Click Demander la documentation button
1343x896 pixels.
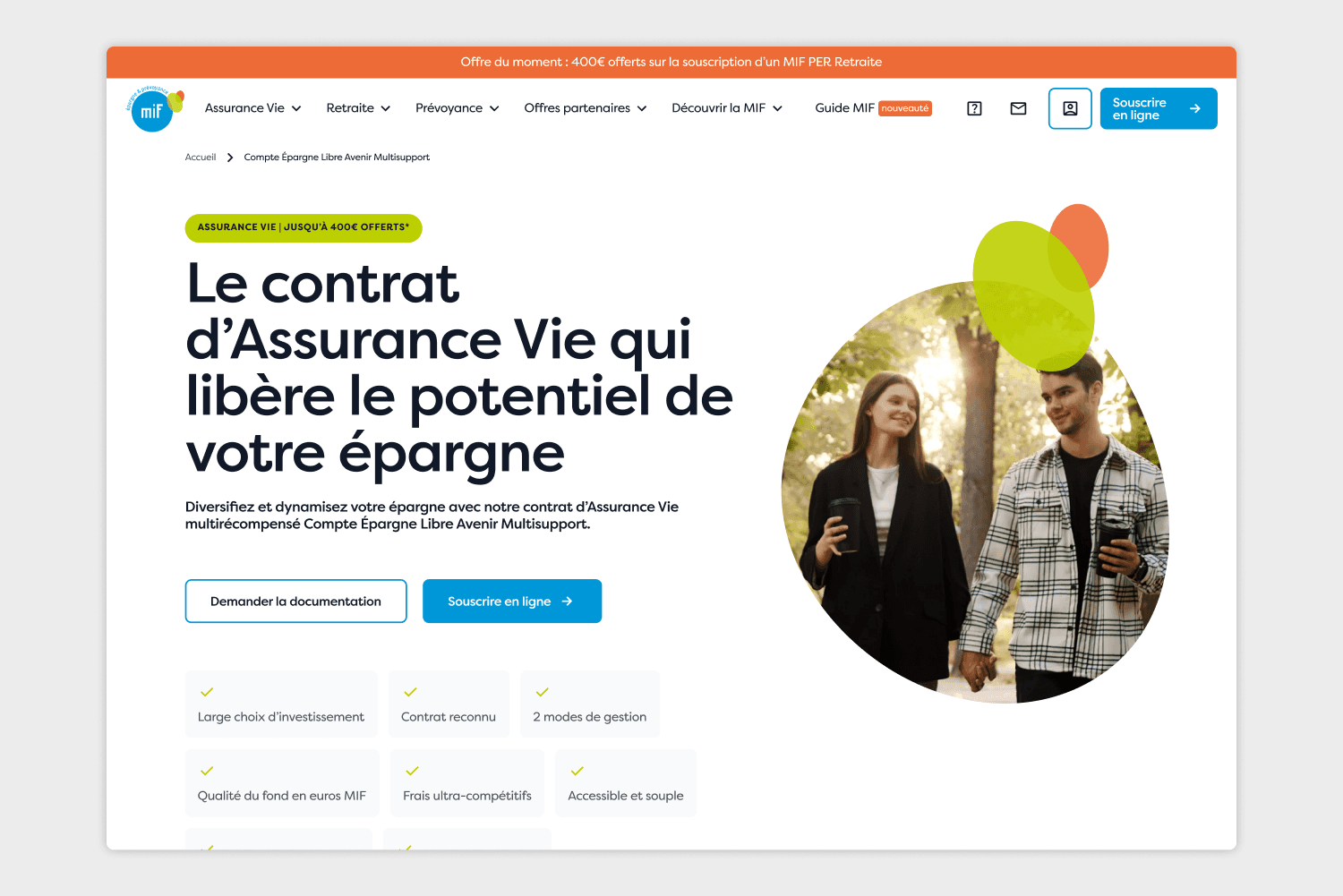(296, 602)
